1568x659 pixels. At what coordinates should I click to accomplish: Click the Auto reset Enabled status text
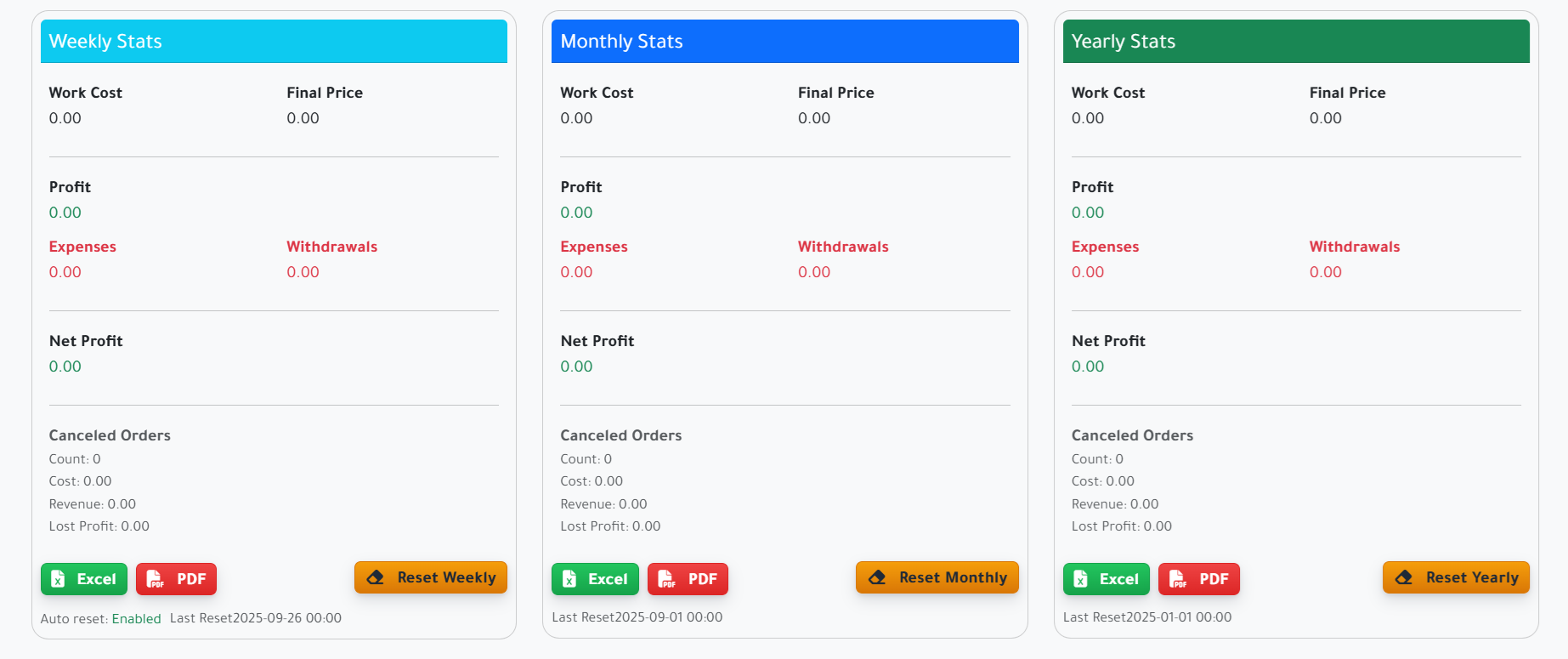[x=136, y=618]
